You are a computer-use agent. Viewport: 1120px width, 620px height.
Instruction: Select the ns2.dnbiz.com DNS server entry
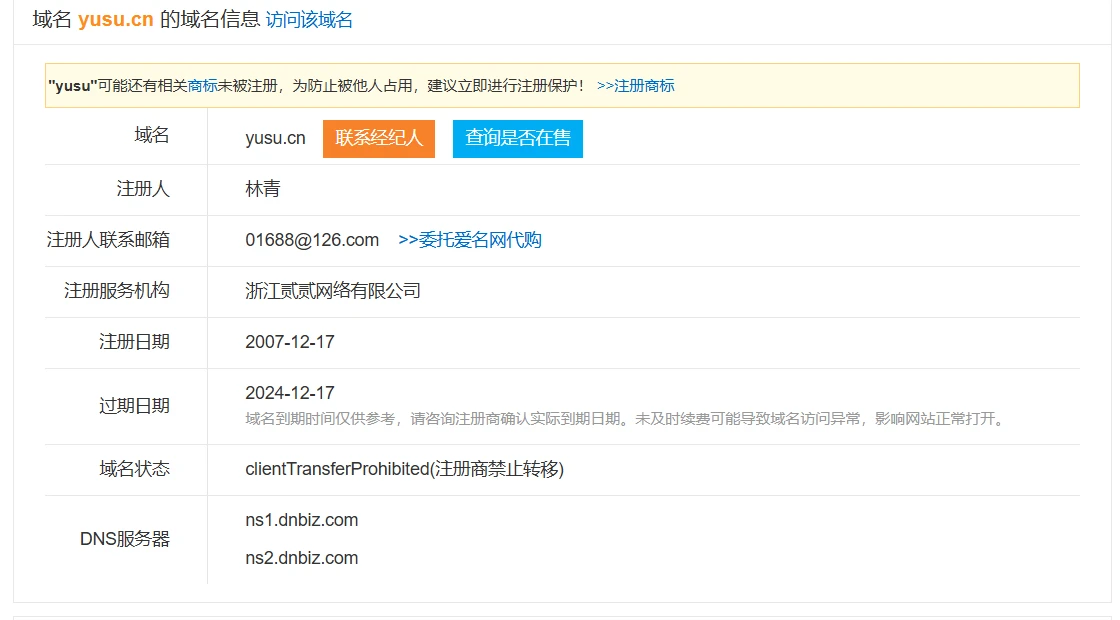pyautogui.click(x=301, y=558)
